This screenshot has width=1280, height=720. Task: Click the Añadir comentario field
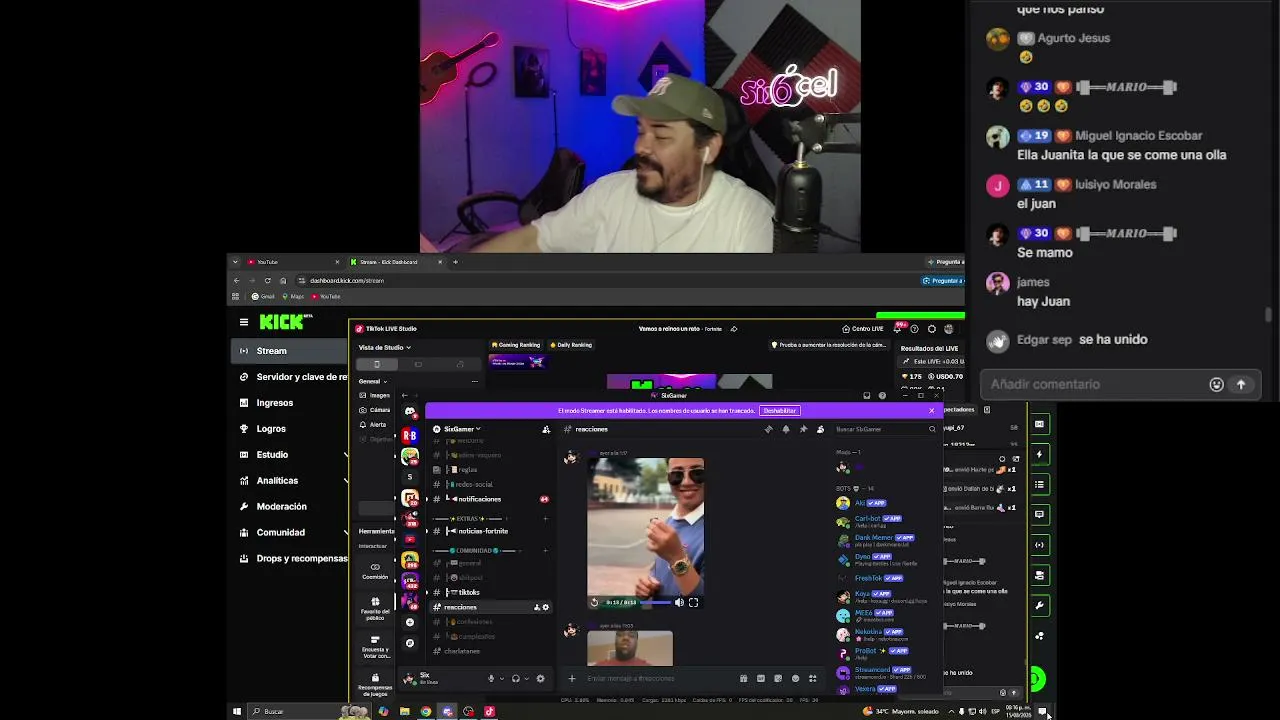pyautogui.click(x=1093, y=384)
